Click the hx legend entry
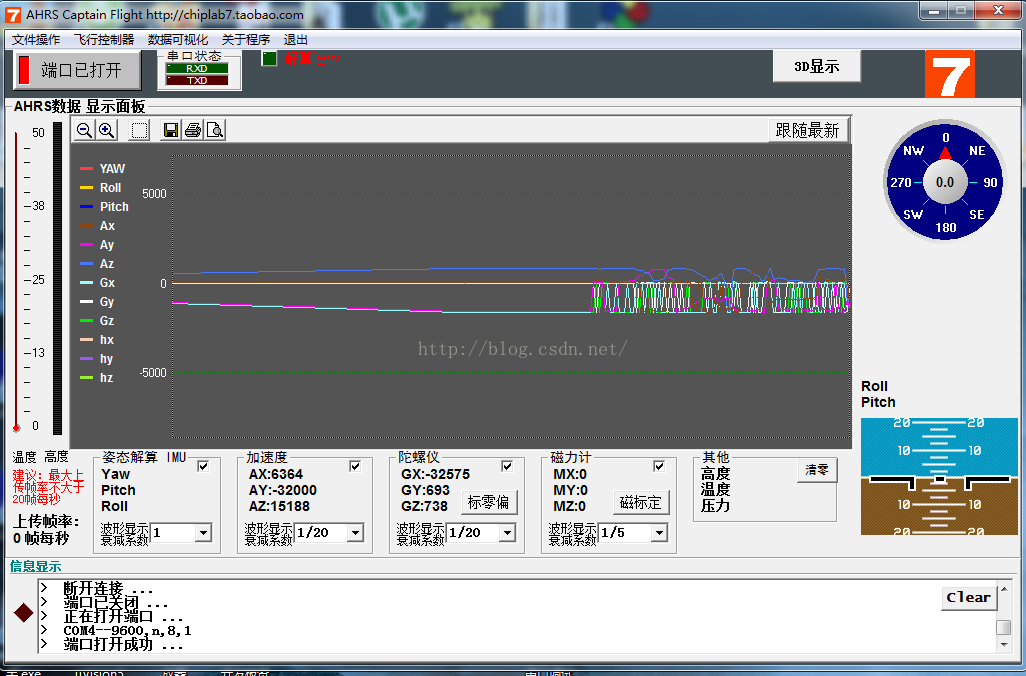The image size is (1026, 676). click(97, 340)
